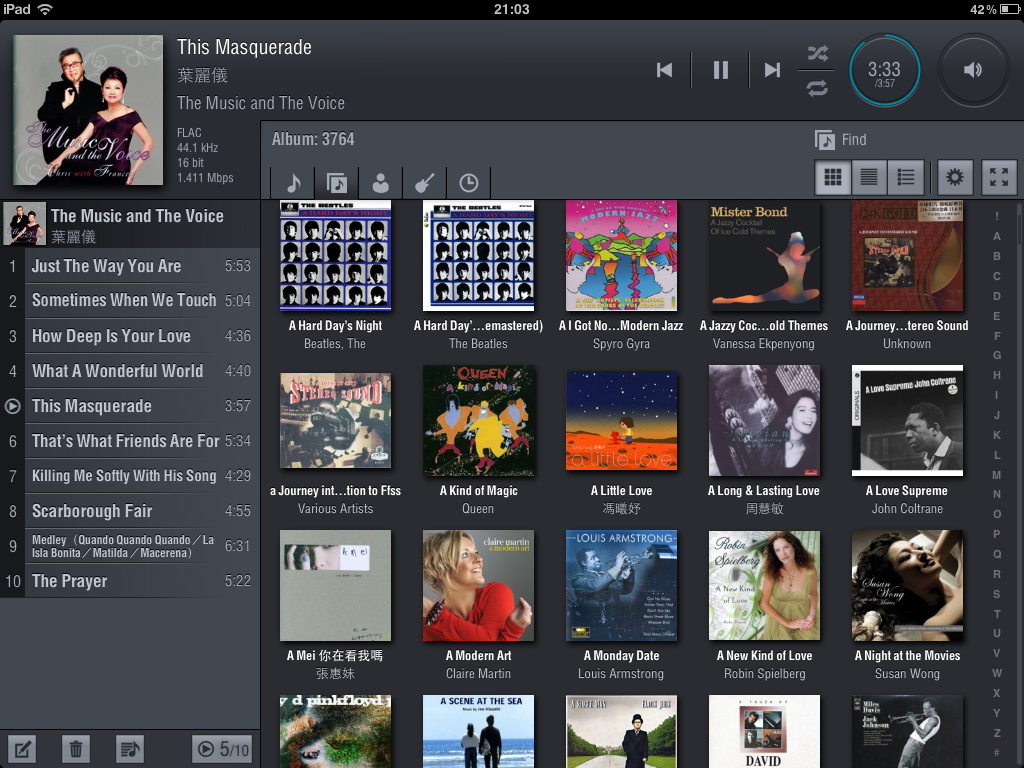Play track That's What Friends Are For

pos(130,441)
